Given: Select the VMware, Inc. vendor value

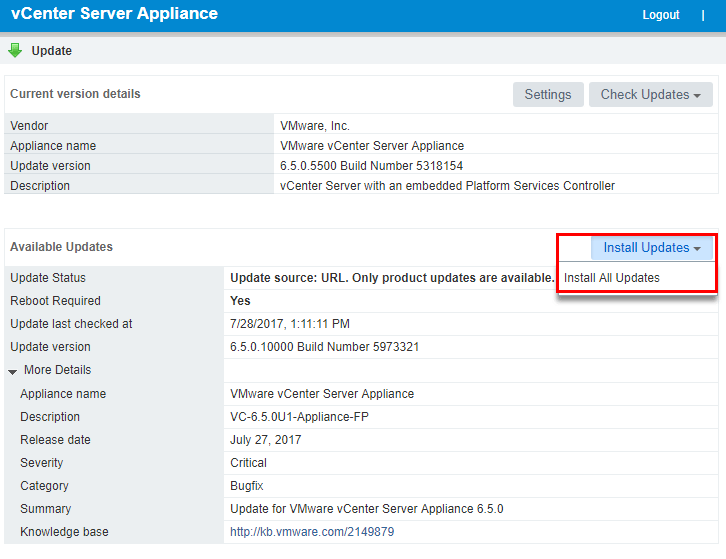Looking at the screenshot, I should pyautogui.click(x=315, y=126).
